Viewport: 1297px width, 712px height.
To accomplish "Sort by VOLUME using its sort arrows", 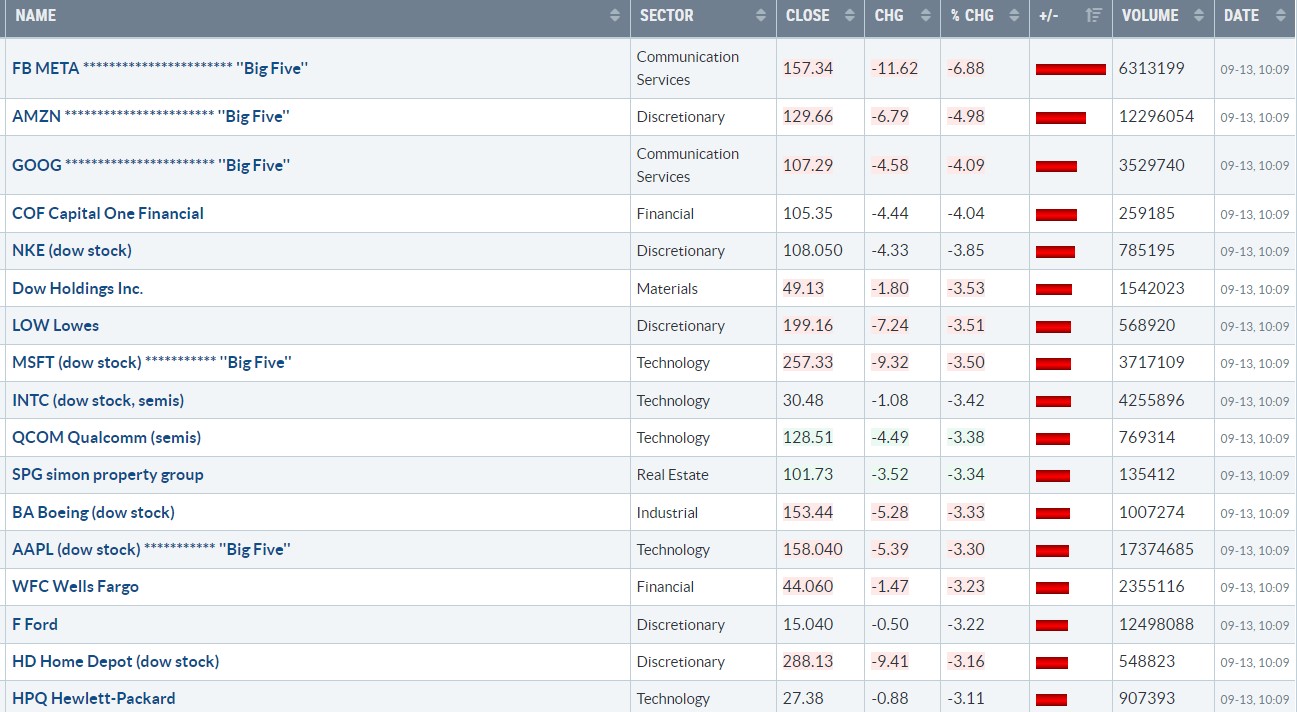I will coord(1199,16).
